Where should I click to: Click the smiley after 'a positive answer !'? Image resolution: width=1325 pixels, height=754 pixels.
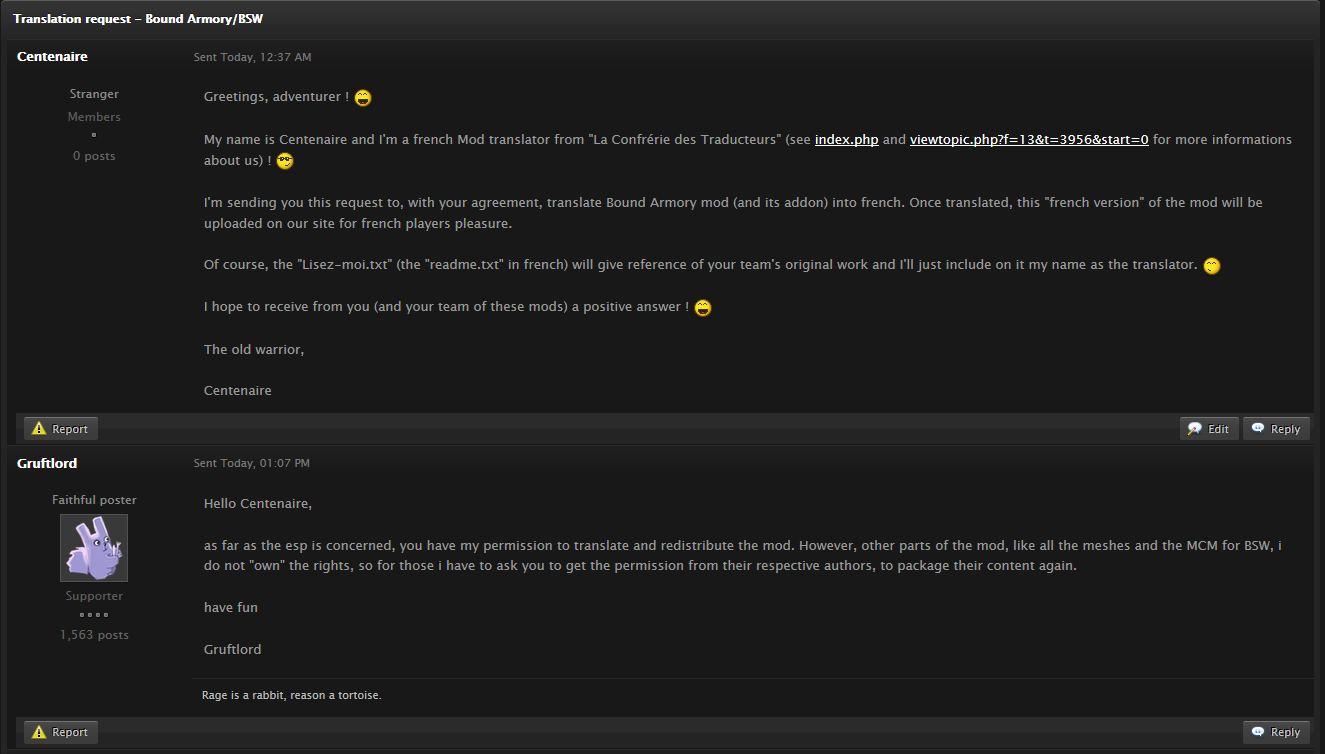pos(703,308)
